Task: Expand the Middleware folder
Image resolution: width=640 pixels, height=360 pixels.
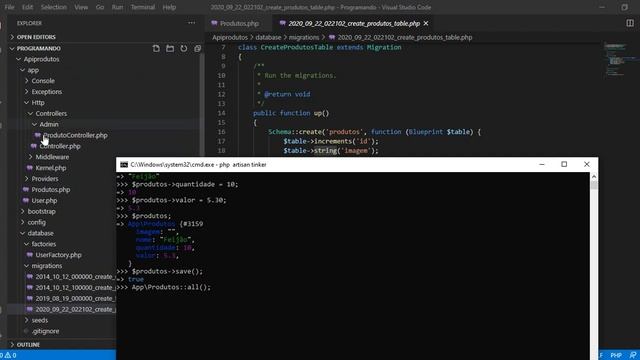Action: click(52, 157)
